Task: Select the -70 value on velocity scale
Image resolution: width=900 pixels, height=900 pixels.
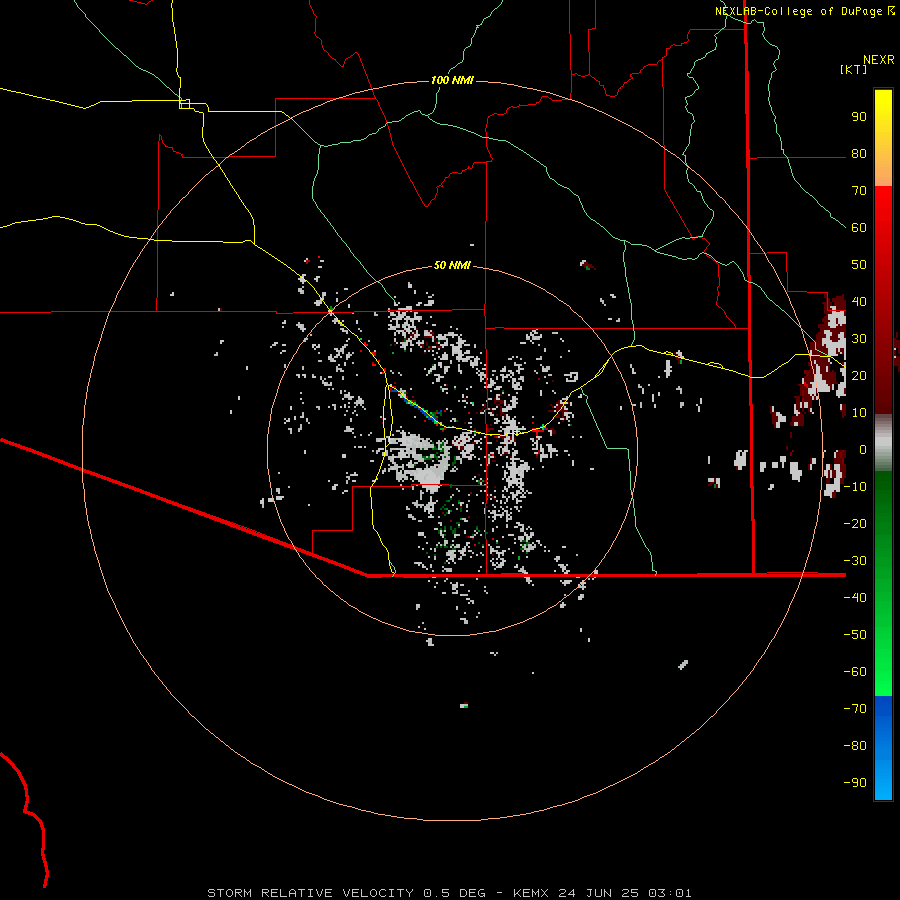Action: pyautogui.click(x=855, y=708)
